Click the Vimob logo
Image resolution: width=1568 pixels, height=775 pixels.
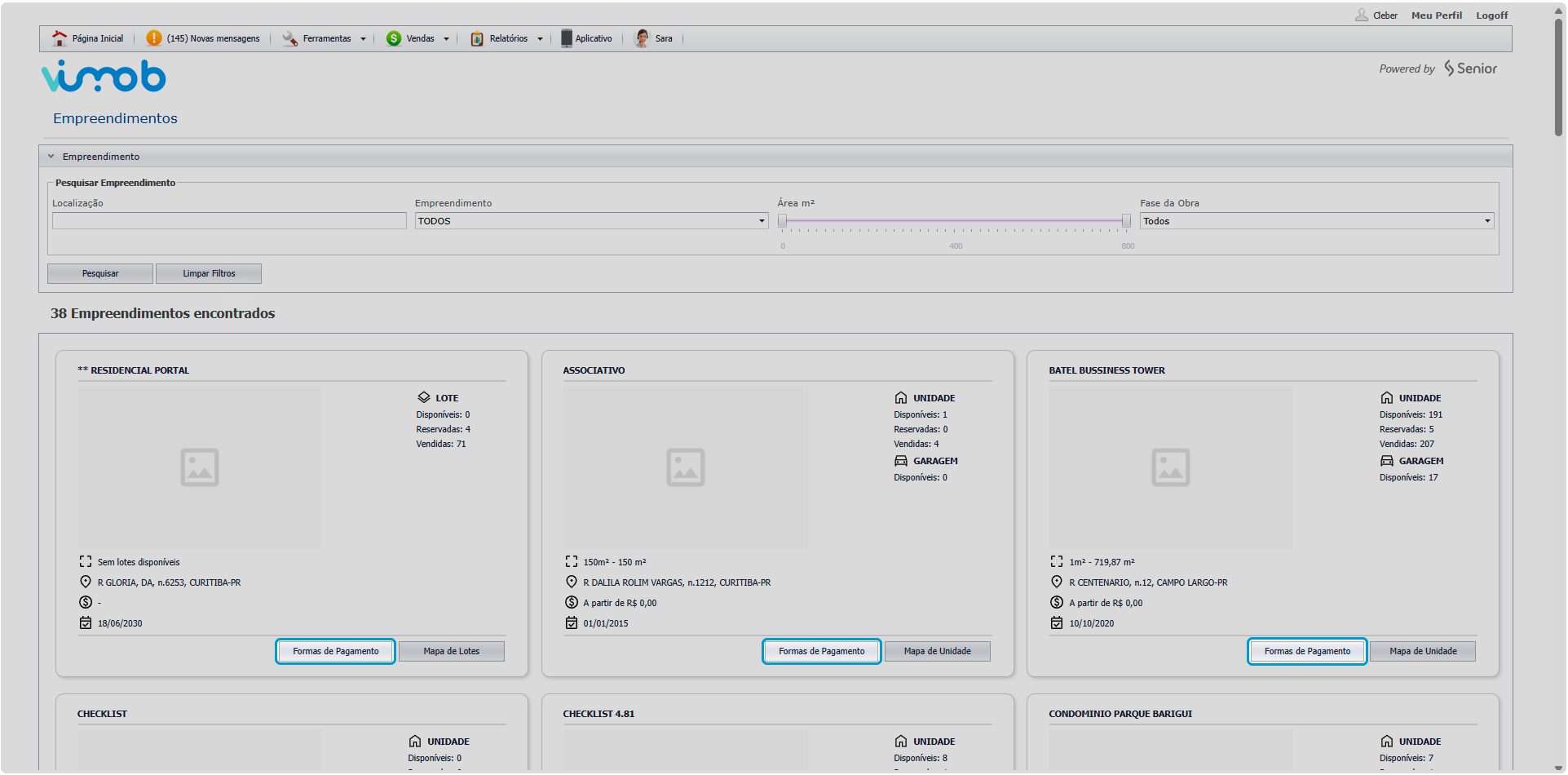click(104, 76)
